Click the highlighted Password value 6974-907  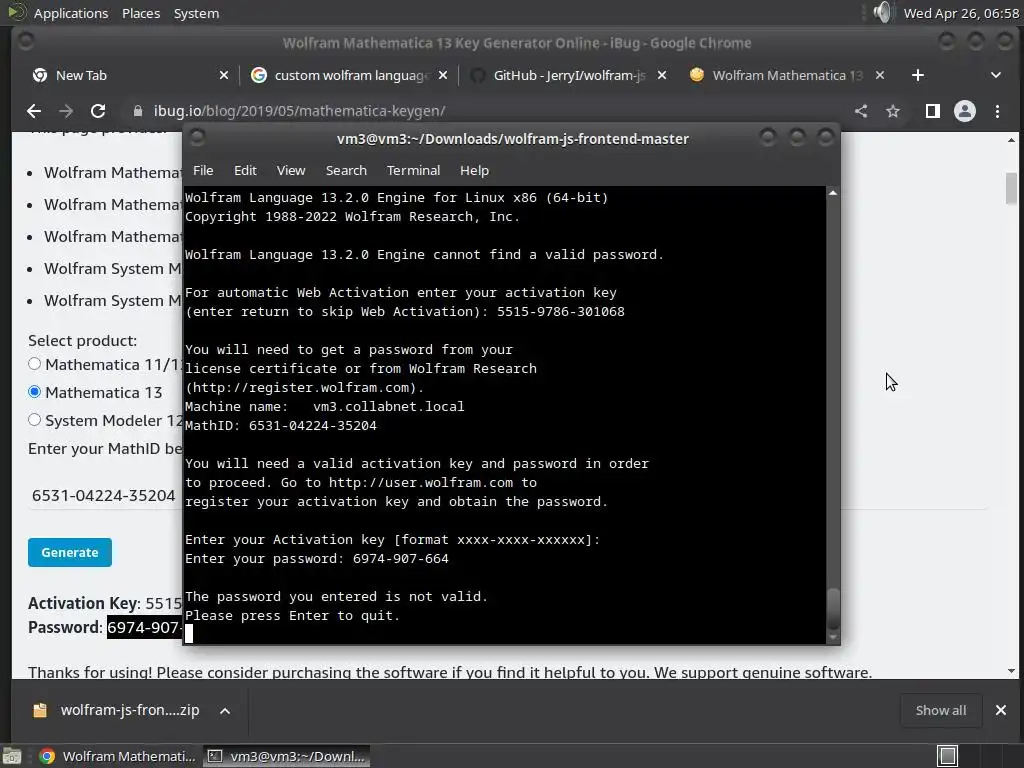144,628
